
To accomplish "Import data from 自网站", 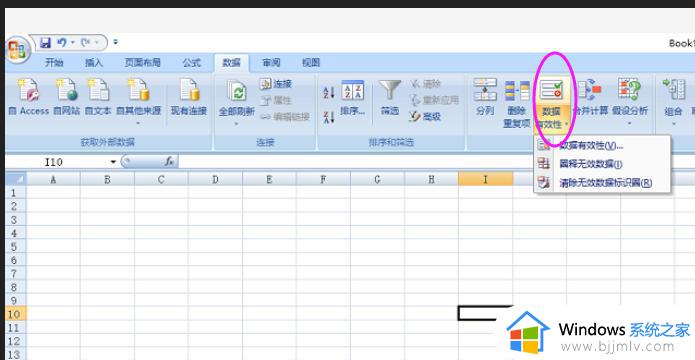I will [66, 98].
